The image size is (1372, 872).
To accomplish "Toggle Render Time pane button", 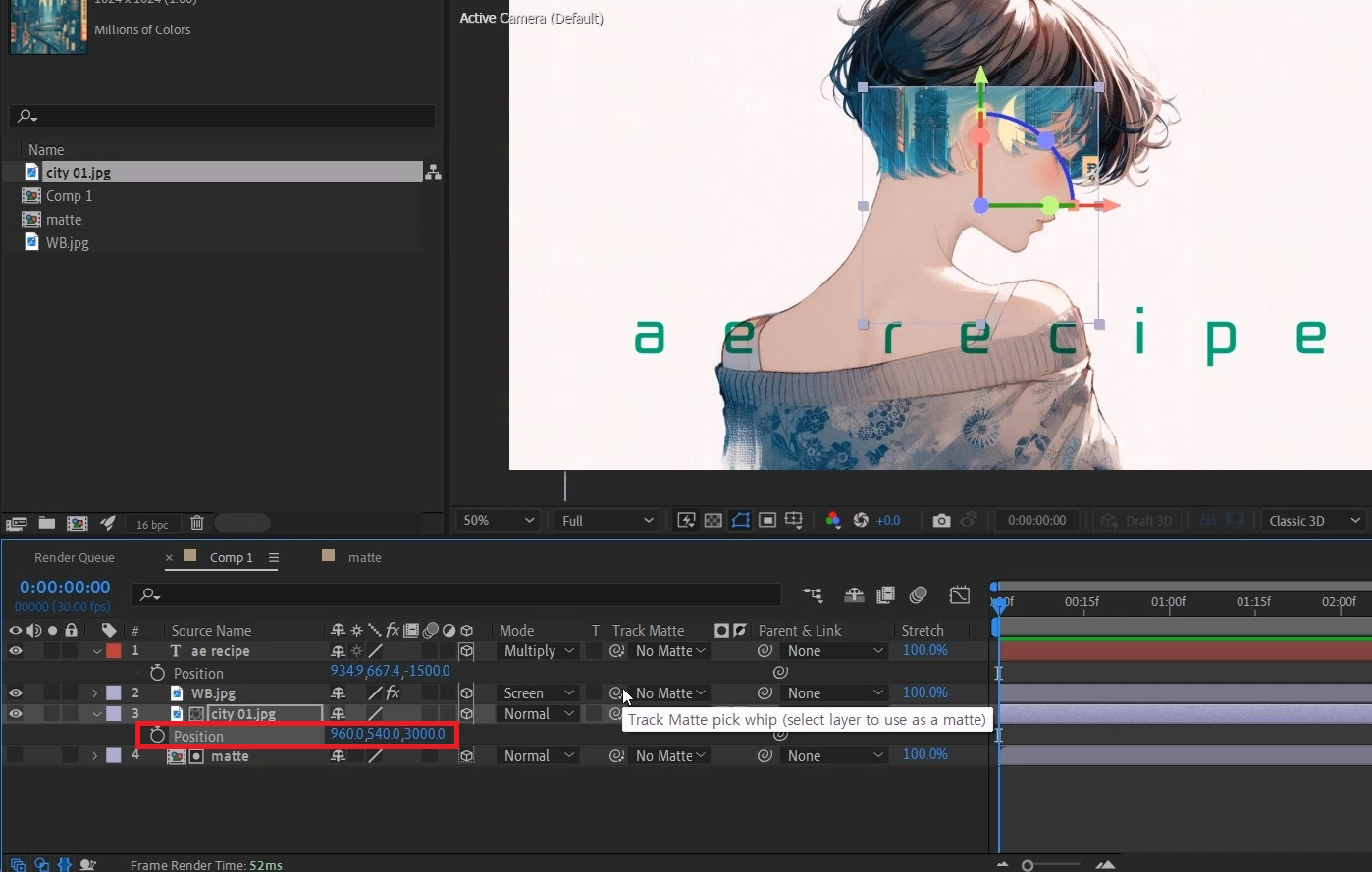I will [x=88, y=865].
